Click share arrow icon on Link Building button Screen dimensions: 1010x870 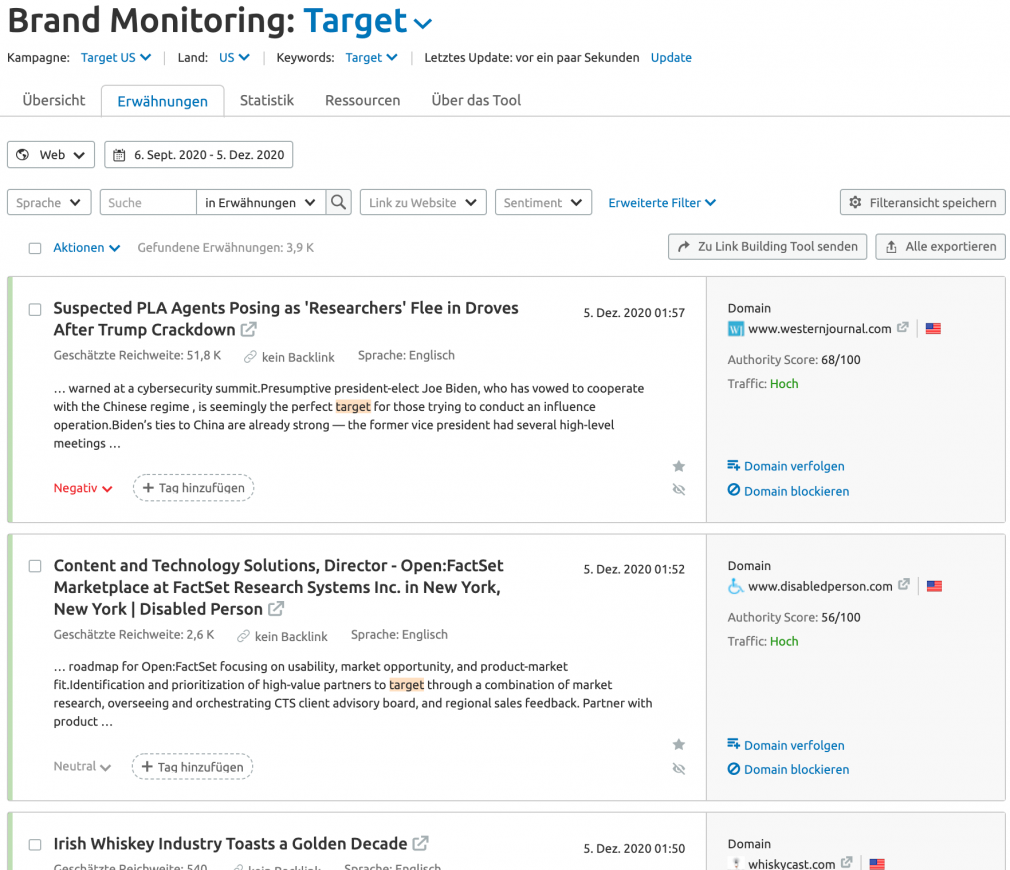(684, 247)
